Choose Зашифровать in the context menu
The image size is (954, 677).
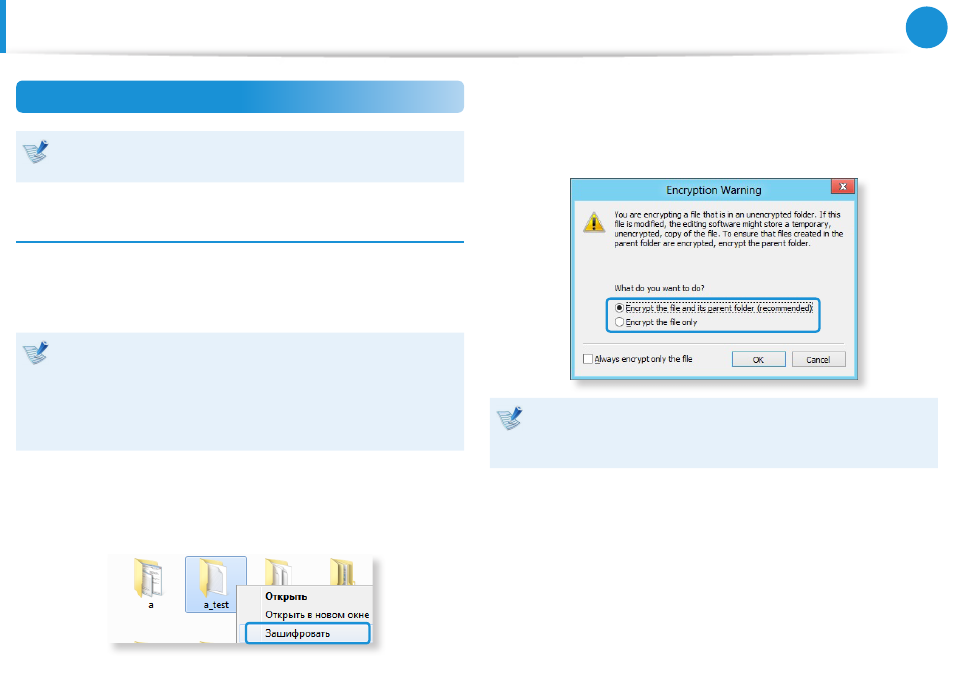click(x=307, y=633)
